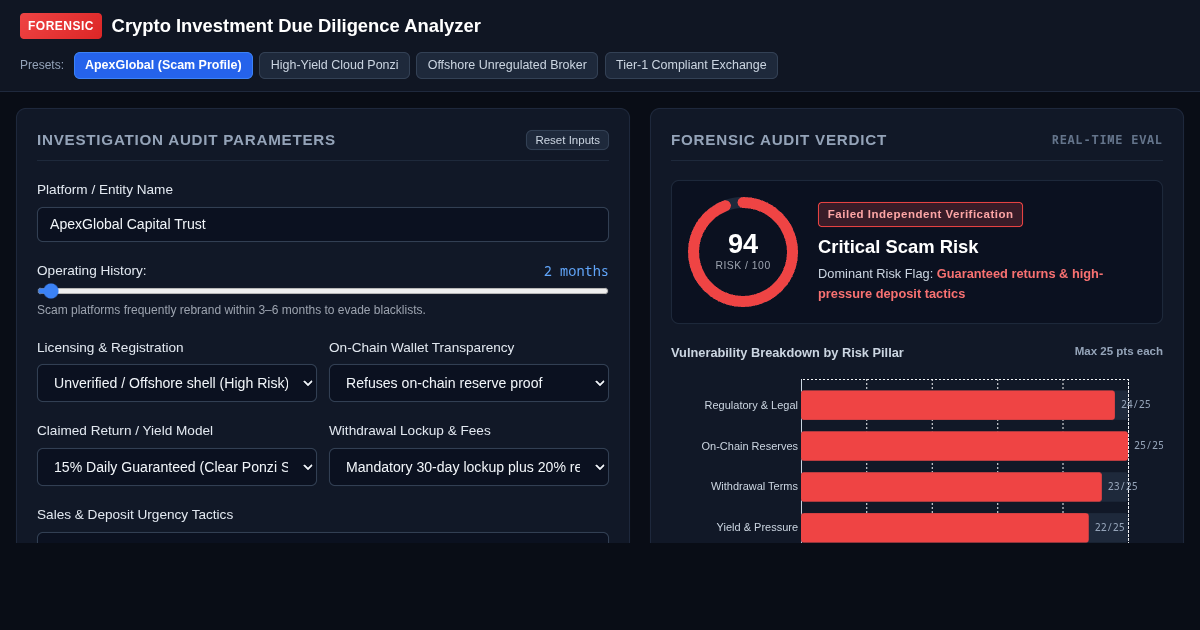This screenshot has width=1200, height=630.
Task: Click the Crypto Investment Due Diligence Analyzer title
Action: pos(296,26)
